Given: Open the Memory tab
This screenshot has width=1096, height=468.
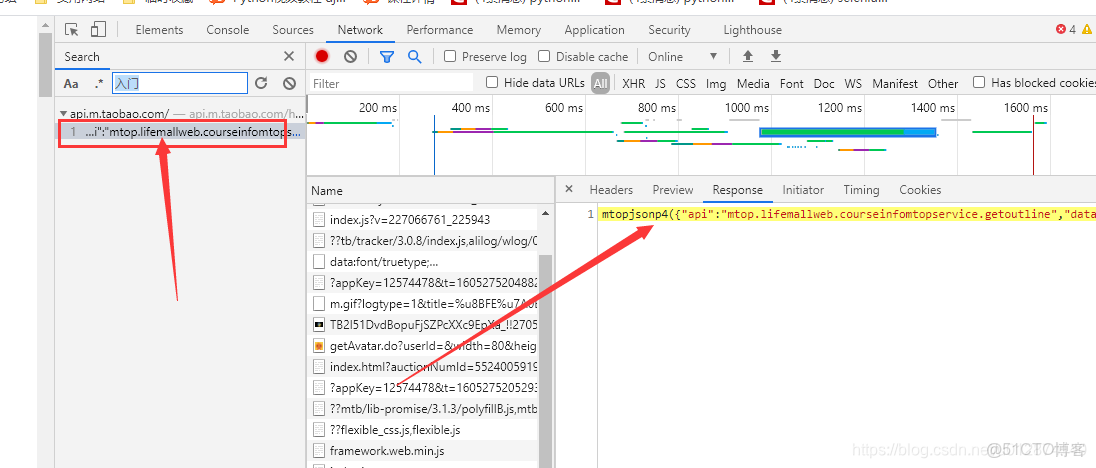Looking at the screenshot, I should [519, 30].
